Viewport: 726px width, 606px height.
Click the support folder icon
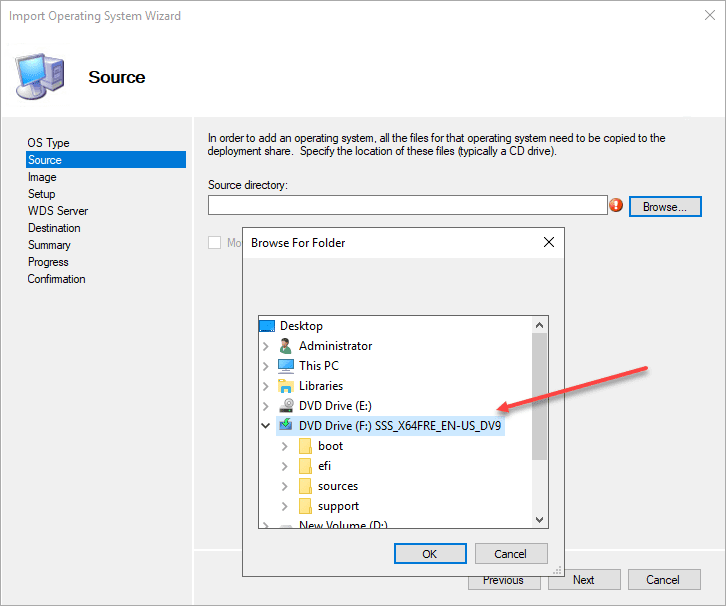[x=305, y=506]
